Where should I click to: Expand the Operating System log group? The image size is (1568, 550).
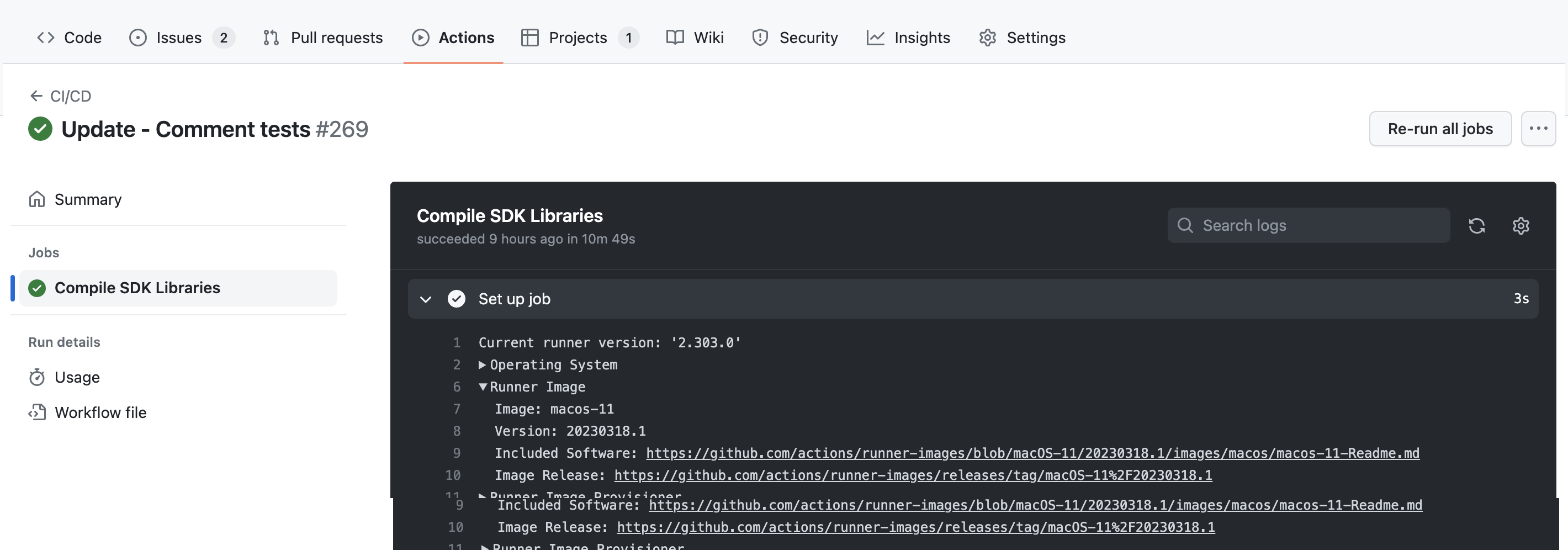tap(548, 365)
